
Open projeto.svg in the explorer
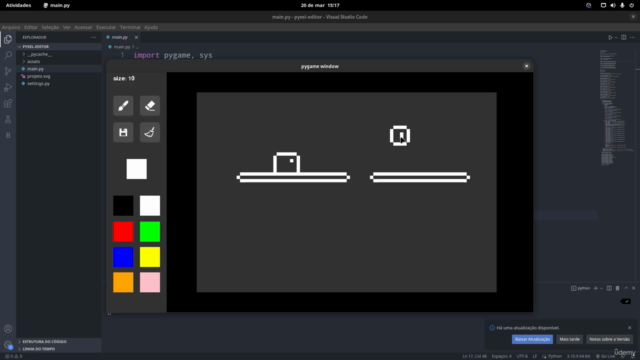point(59,76)
